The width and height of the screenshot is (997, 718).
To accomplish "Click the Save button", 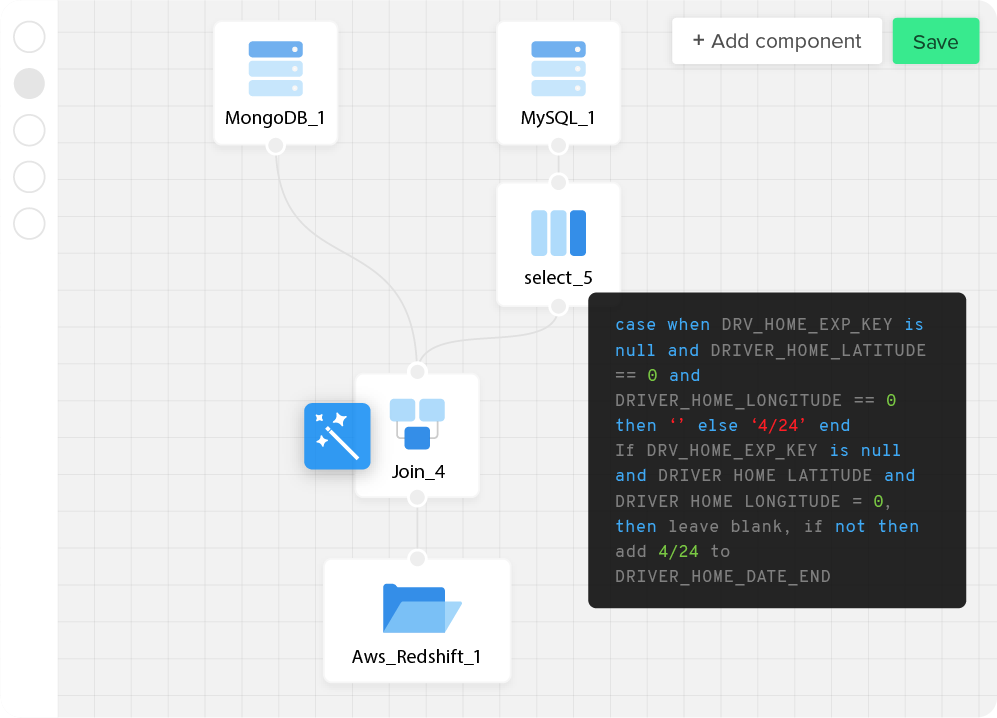I will point(935,41).
